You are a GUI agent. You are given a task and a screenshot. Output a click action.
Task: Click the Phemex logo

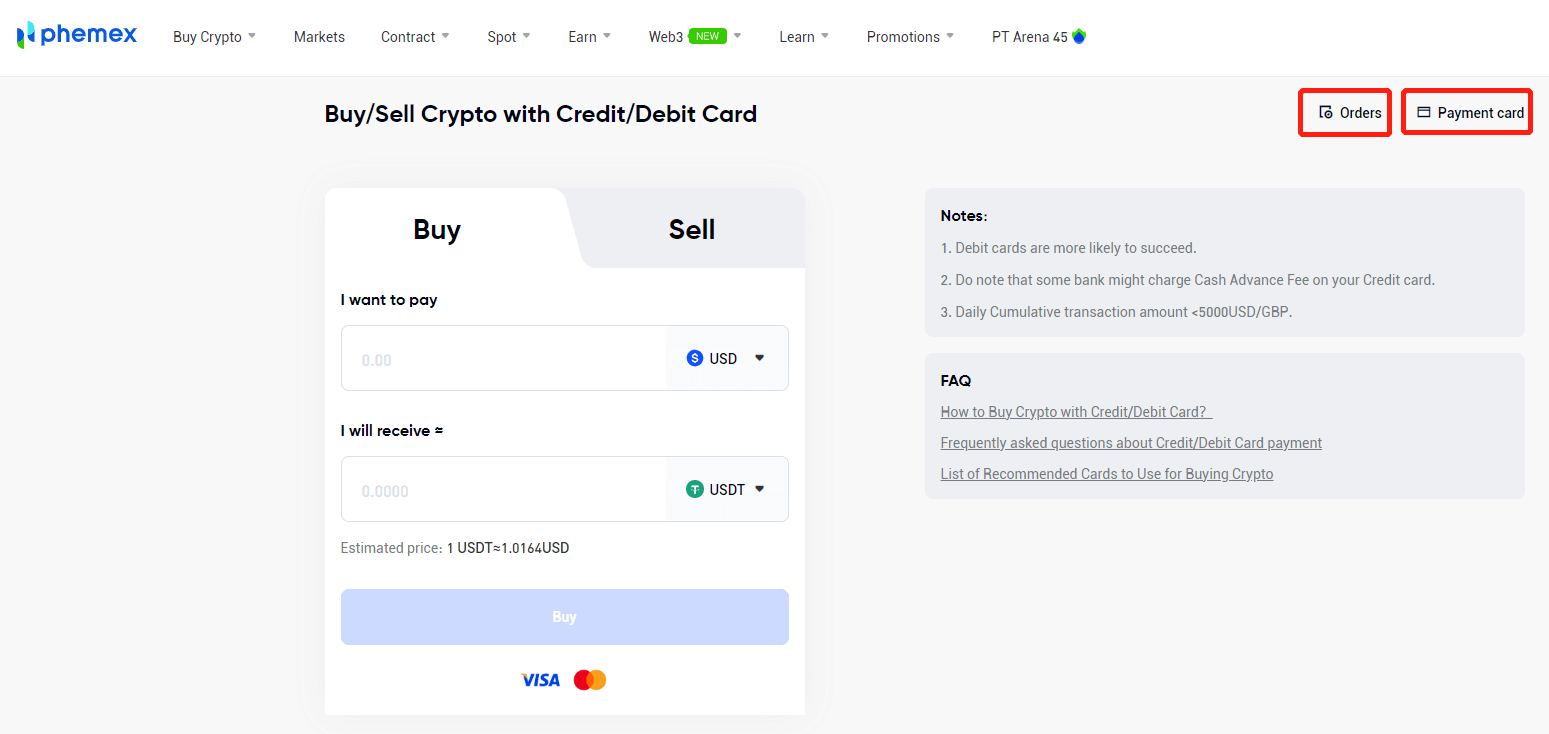76,34
